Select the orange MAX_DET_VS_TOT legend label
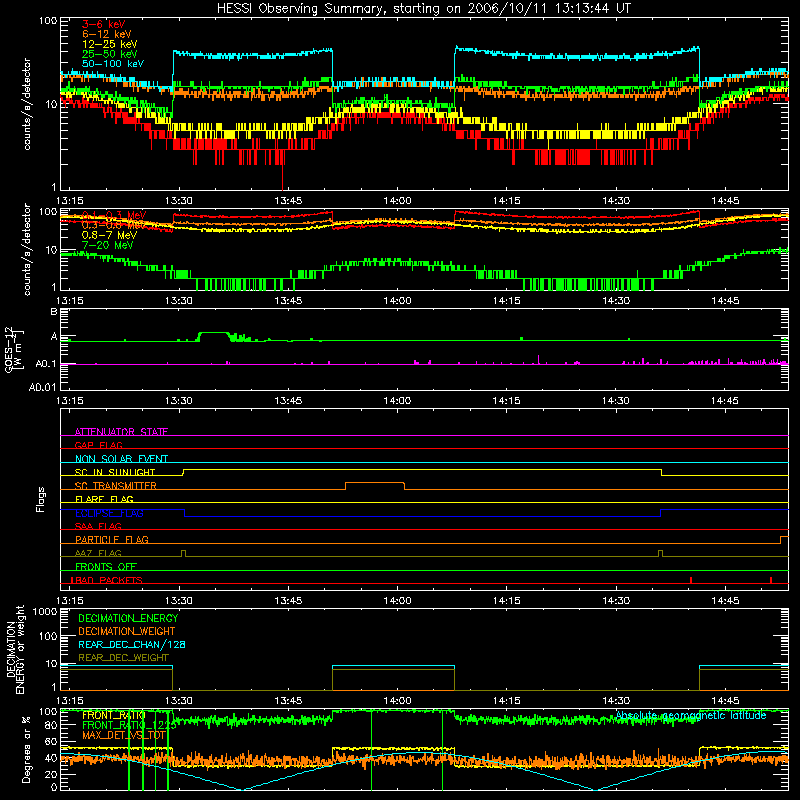The image size is (800, 800). pos(124,735)
